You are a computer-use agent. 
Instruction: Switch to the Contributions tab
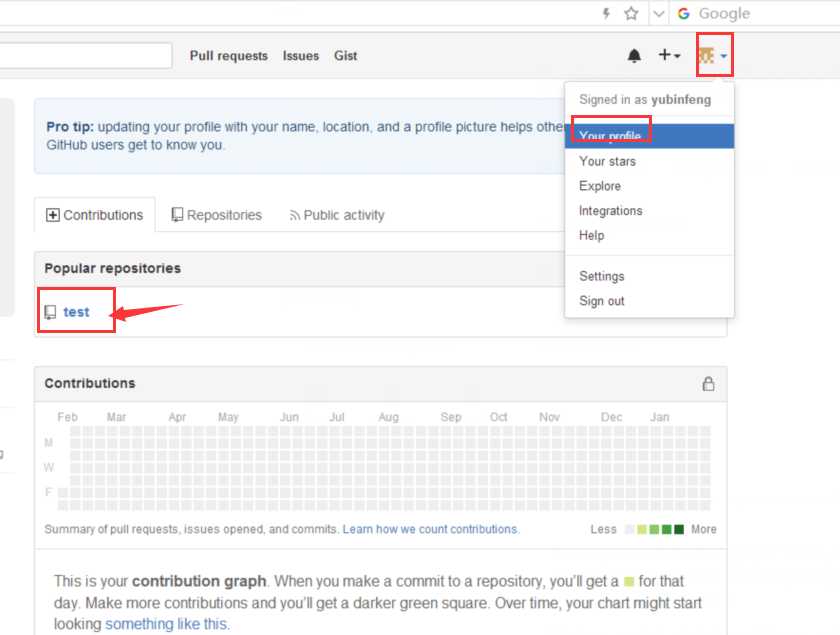(x=95, y=215)
